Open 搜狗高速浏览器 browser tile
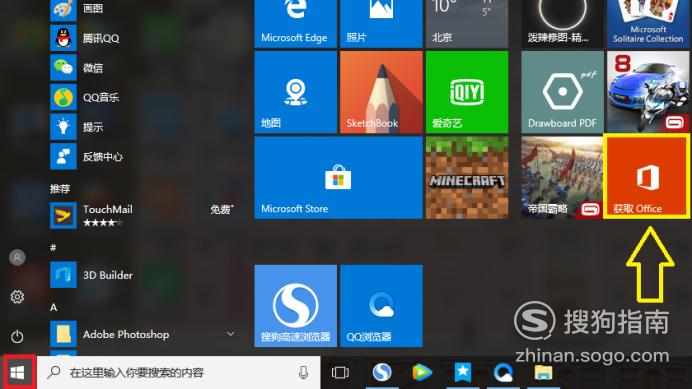Image resolution: width=692 pixels, height=389 pixels. 295,306
